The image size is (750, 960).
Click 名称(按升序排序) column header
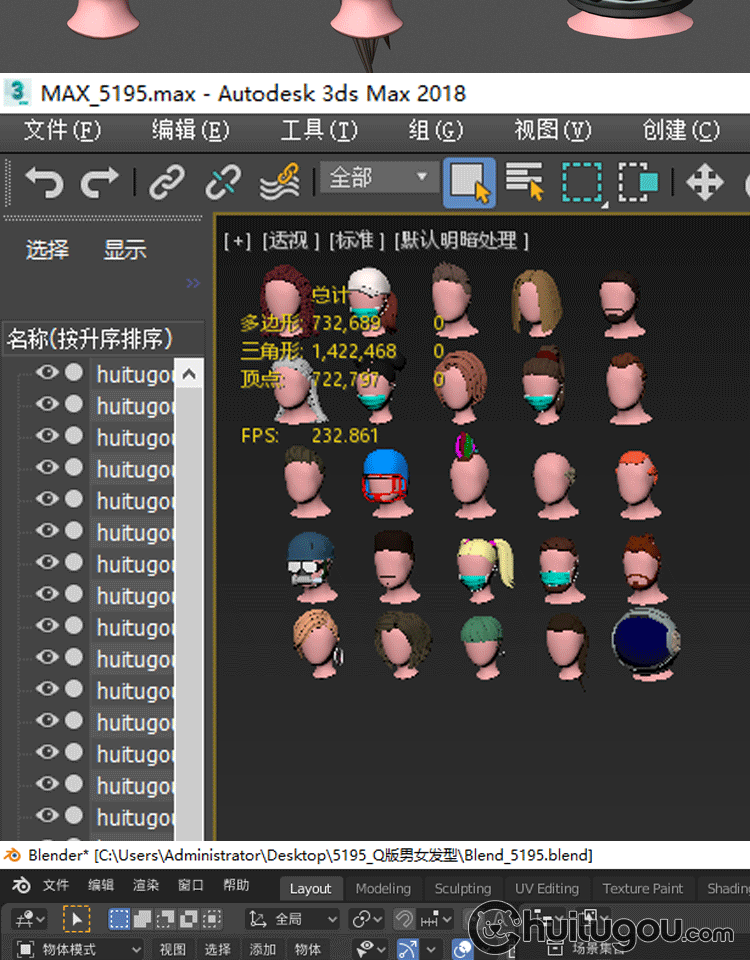click(x=103, y=339)
